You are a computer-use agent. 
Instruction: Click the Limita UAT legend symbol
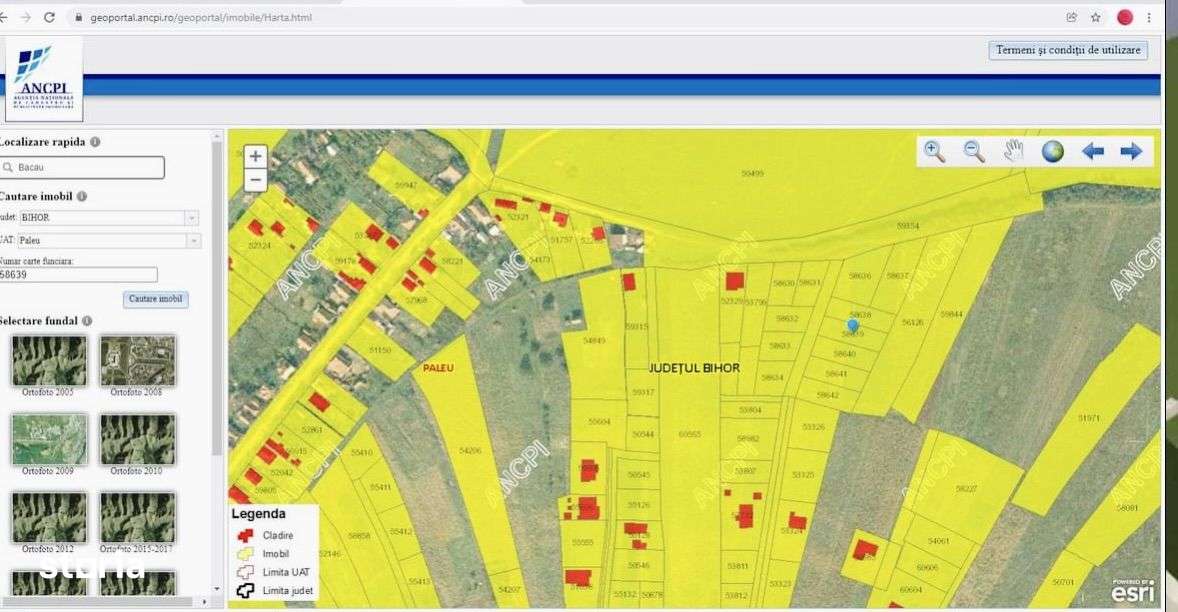(x=245, y=572)
